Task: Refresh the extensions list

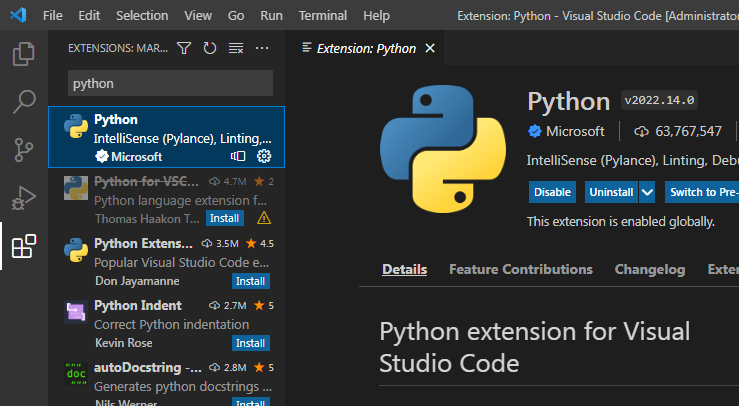Action: coord(210,48)
